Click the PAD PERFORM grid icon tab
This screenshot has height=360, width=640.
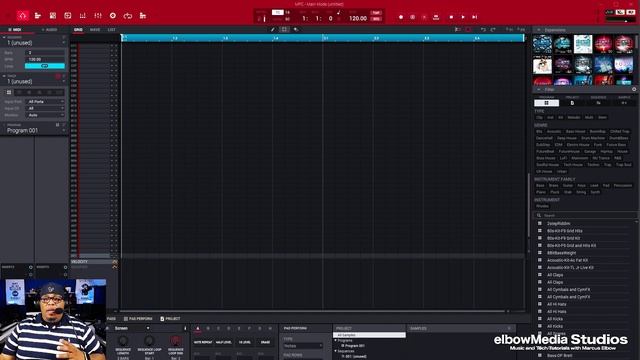[x=138, y=318]
